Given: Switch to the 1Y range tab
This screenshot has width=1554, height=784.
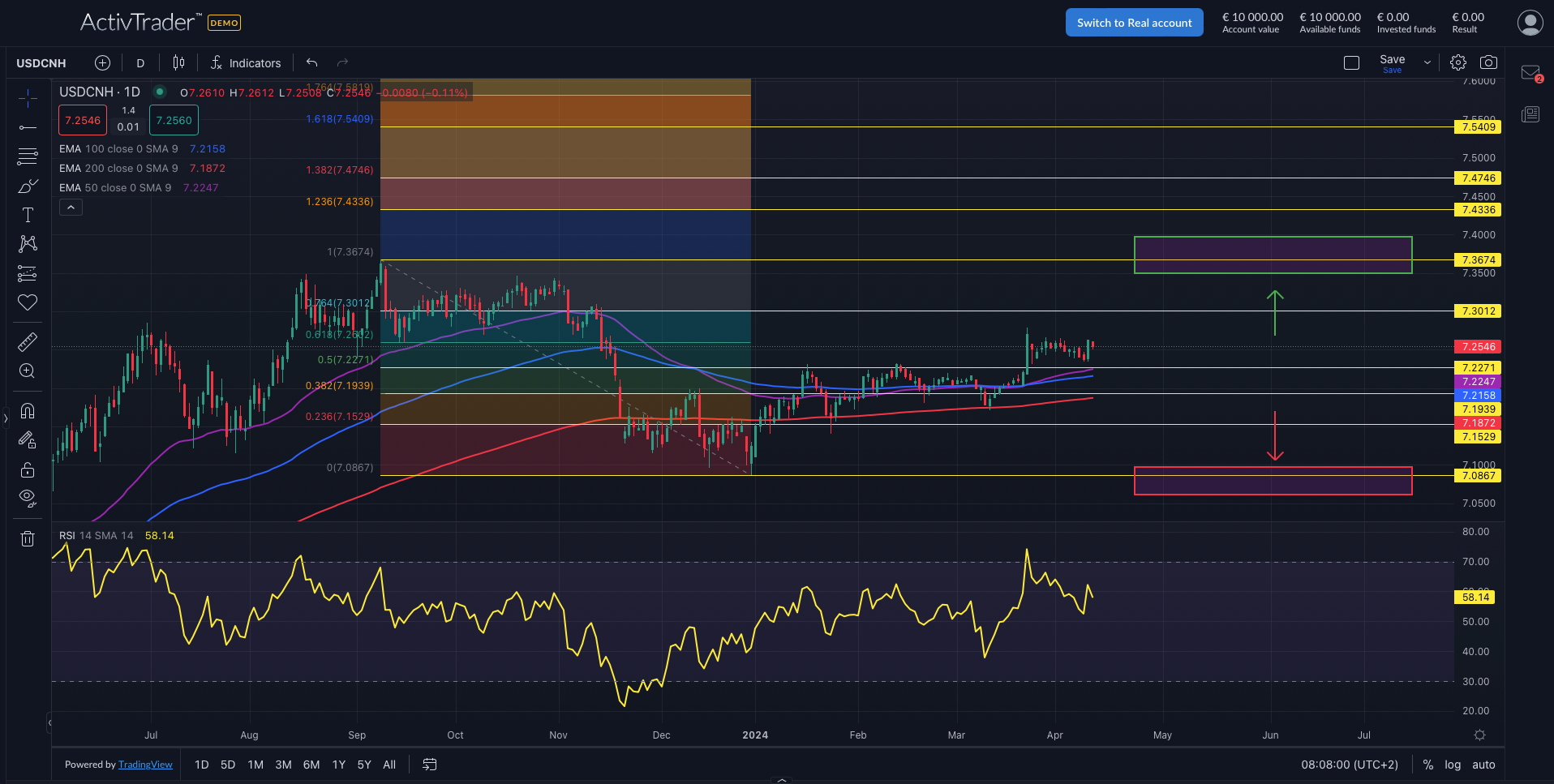Looking at the screenshot, I should coord(338,764).
